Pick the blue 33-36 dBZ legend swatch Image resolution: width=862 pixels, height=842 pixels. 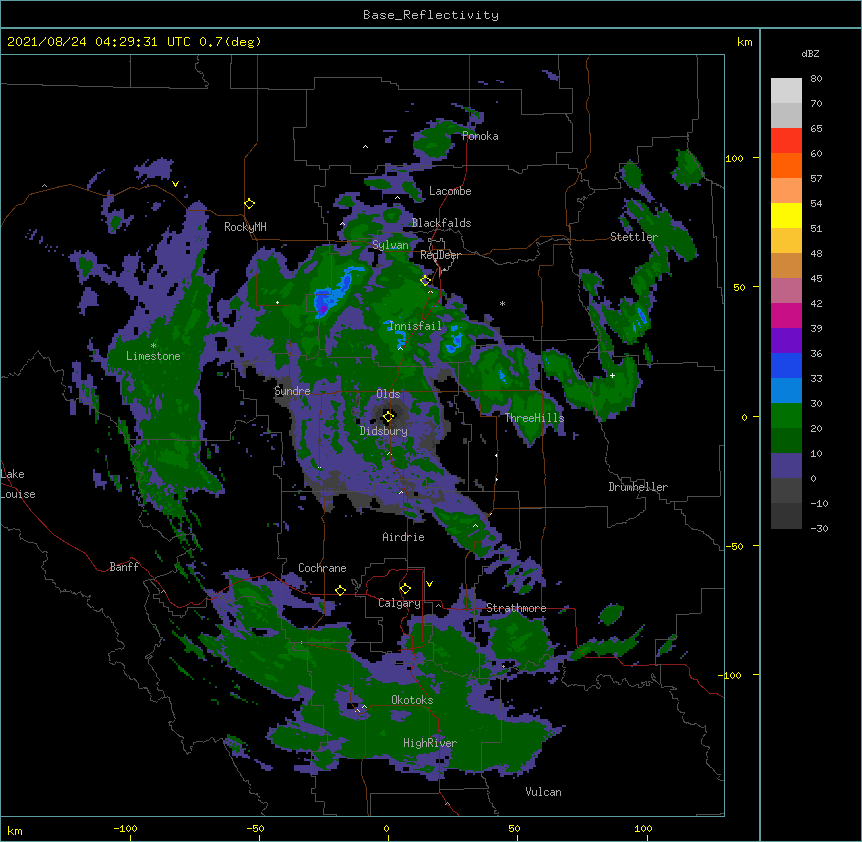(786, 365)
